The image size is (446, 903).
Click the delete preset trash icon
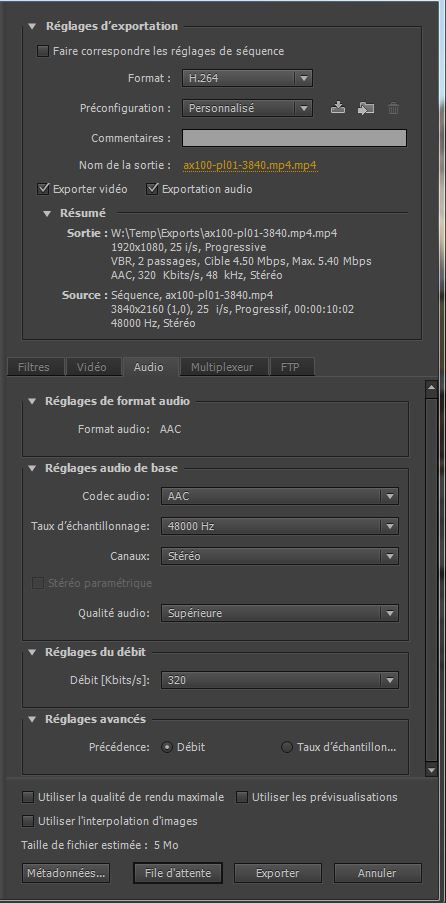pos(393,108)
